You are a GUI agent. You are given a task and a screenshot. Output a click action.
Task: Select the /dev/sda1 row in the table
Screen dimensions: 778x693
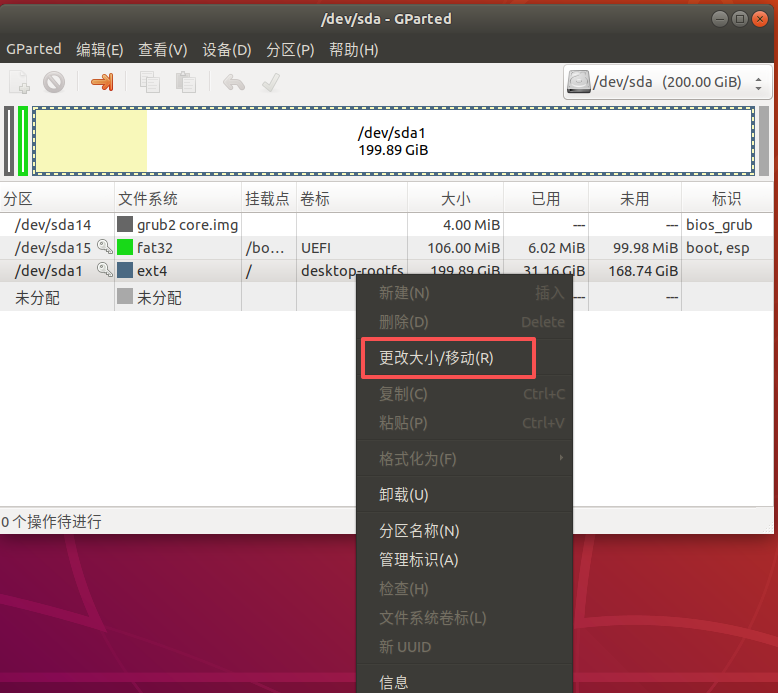[x=387, y=271]
